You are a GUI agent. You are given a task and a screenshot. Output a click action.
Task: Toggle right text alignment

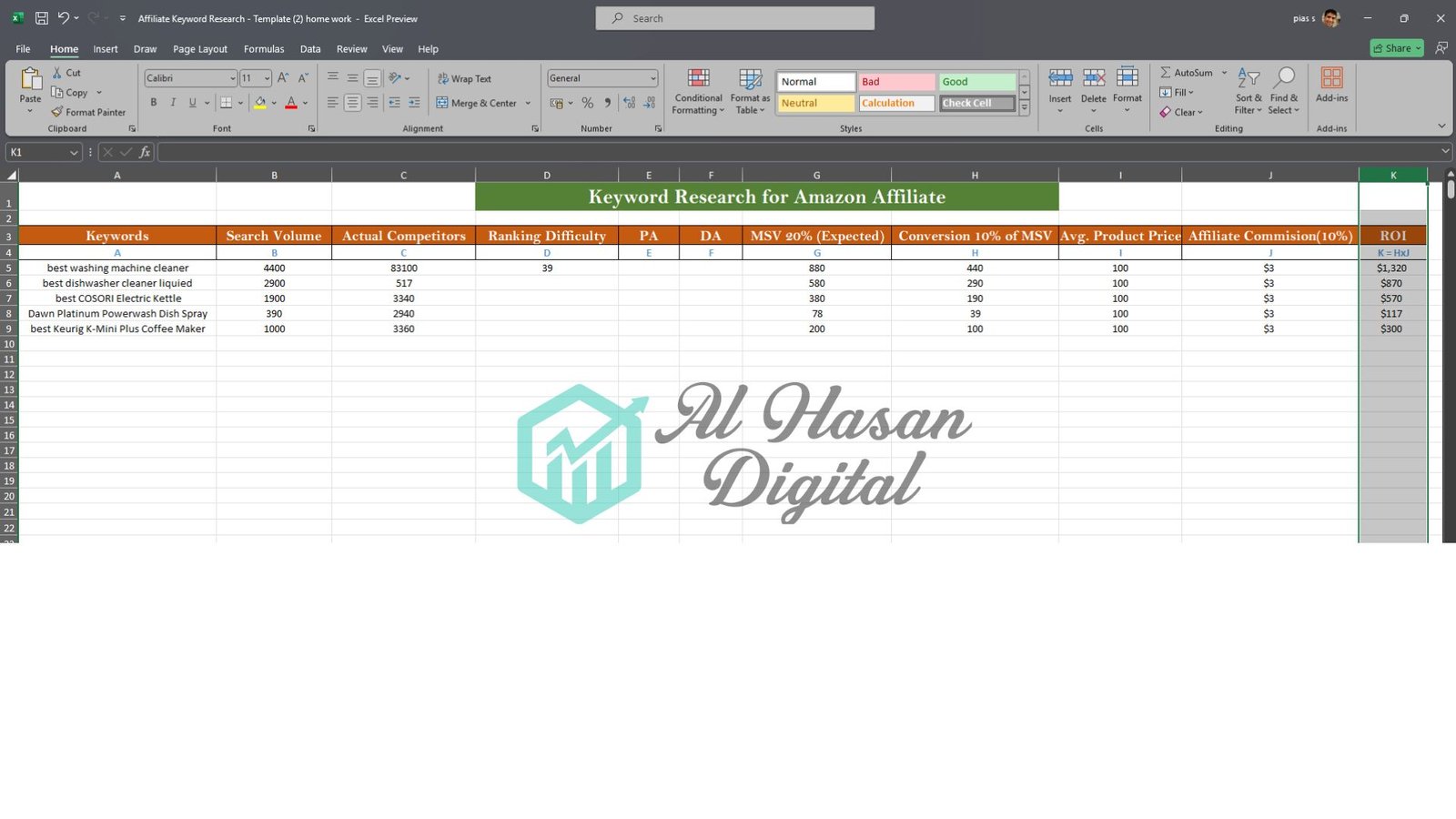click(x=372, y=103)
